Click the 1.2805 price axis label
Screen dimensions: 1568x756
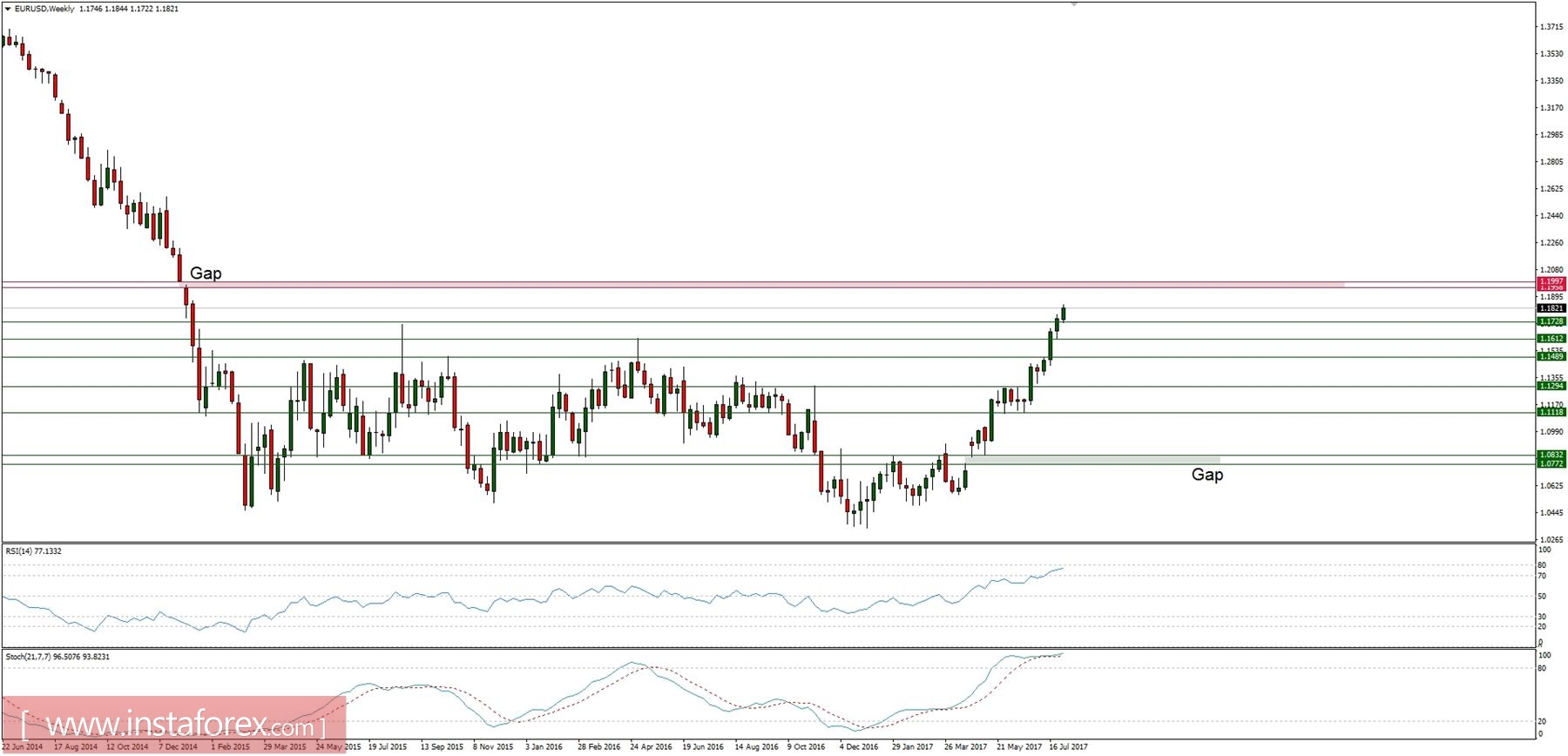tap(1551, 162)
